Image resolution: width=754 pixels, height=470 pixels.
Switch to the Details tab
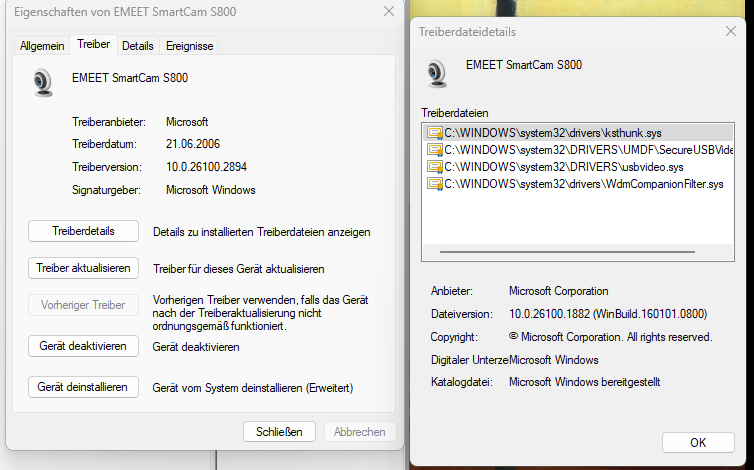coord(138,46)
